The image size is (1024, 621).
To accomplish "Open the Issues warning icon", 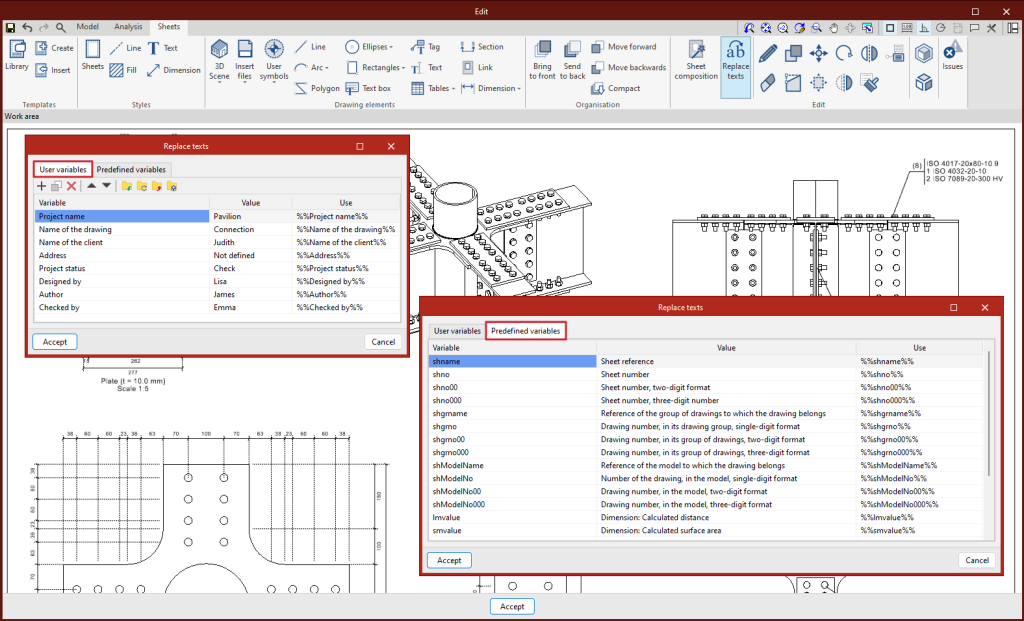I will pyautogui.click(x=952, y=54).
